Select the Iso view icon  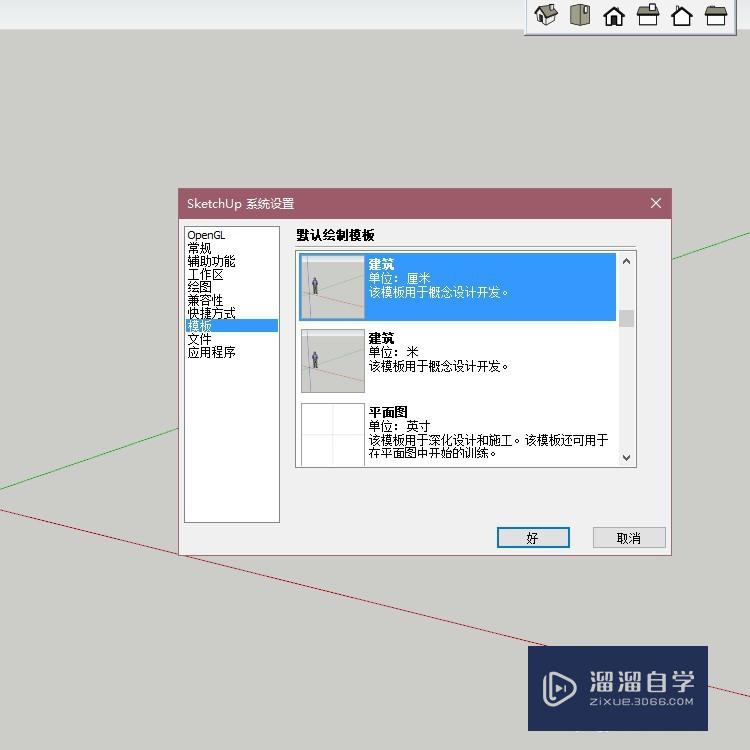546,14
